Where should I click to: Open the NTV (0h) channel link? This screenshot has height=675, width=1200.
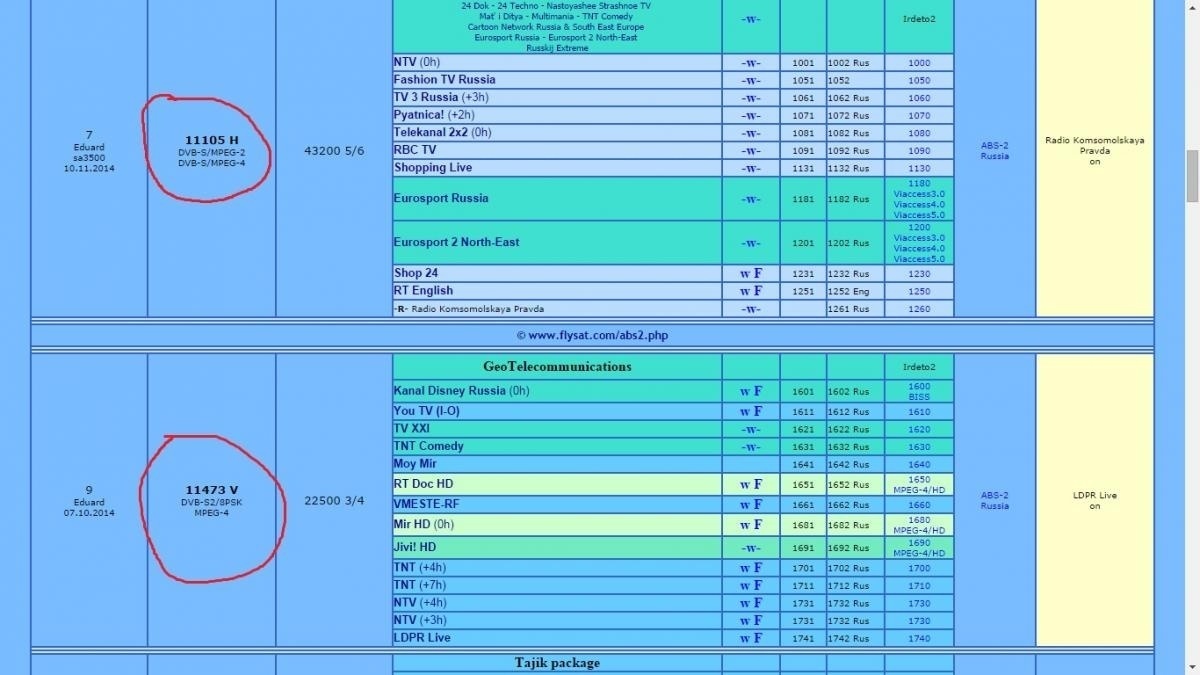pos(416,62)
